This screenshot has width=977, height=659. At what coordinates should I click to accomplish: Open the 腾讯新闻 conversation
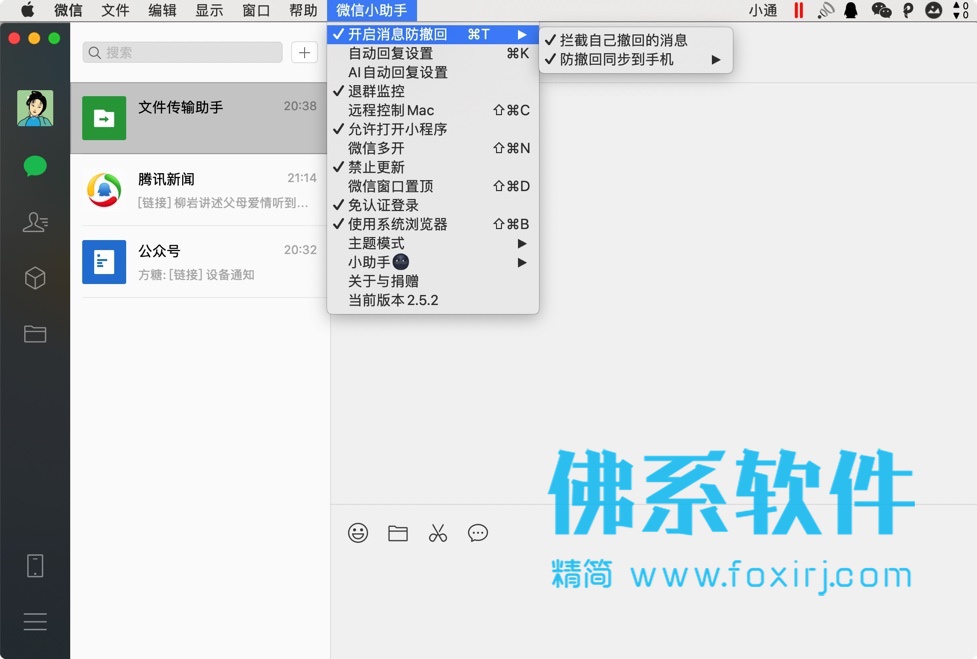pos(199,190)
